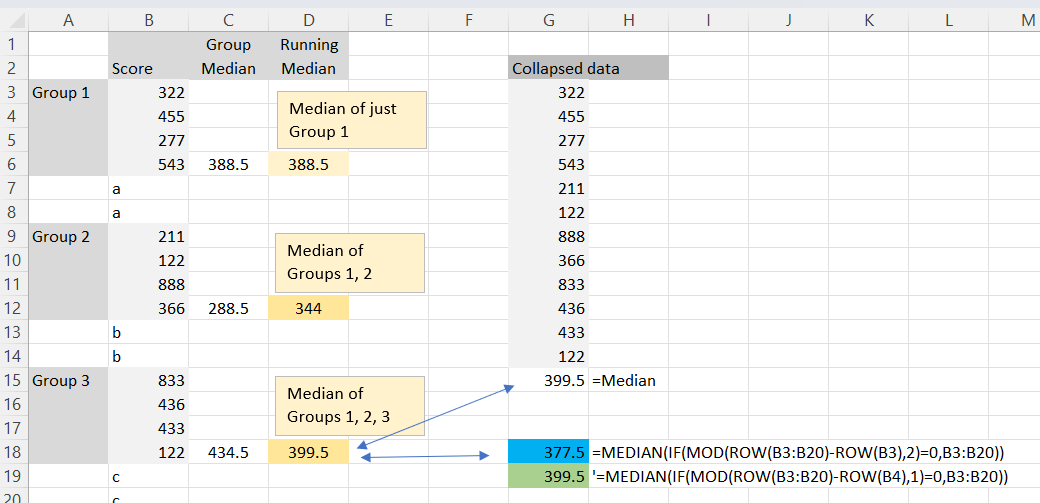The image size is (1040, 503).
Task: Click collapsed data value 433 in column G
Action: (x=549, y=332)
